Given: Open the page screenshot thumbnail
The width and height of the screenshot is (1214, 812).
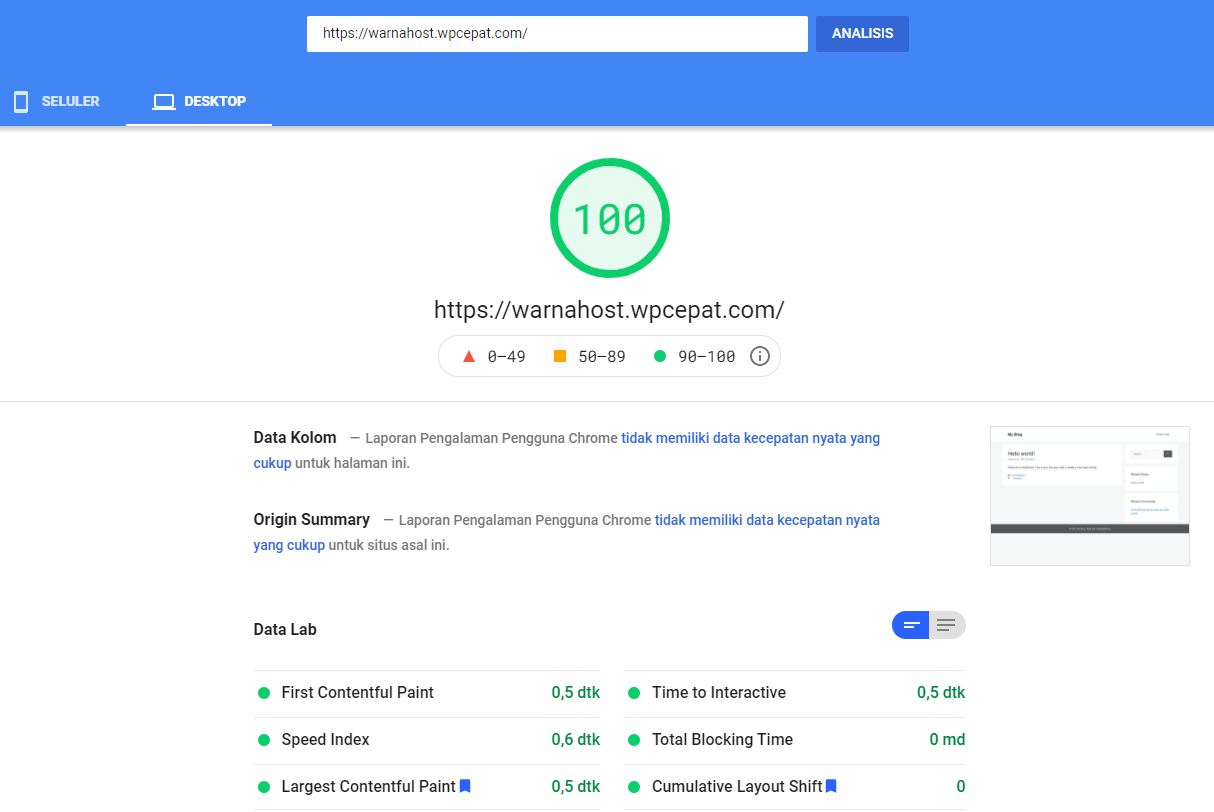Looking at the screenshot, I should (1089, 496).
